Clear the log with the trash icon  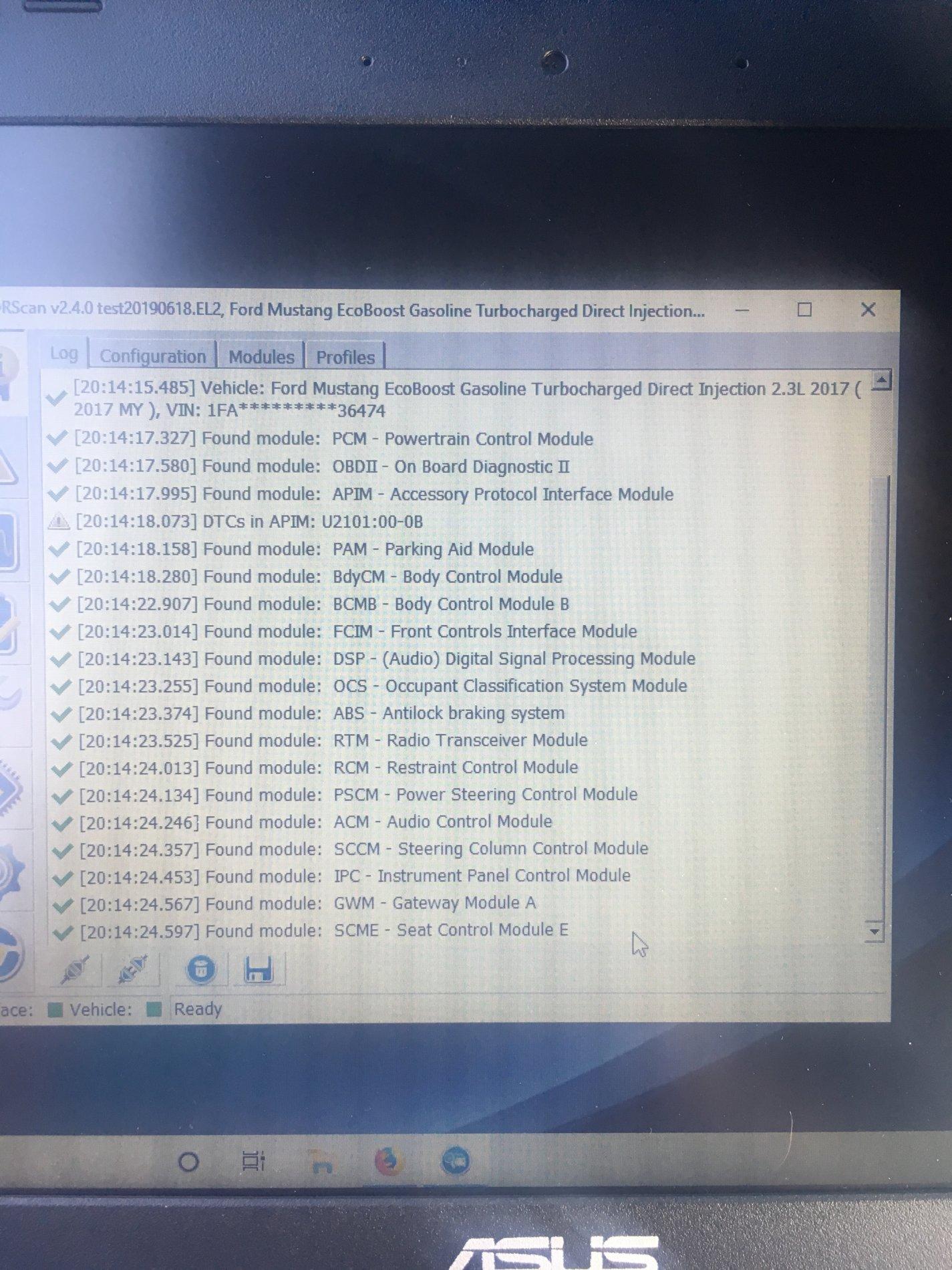201,969
